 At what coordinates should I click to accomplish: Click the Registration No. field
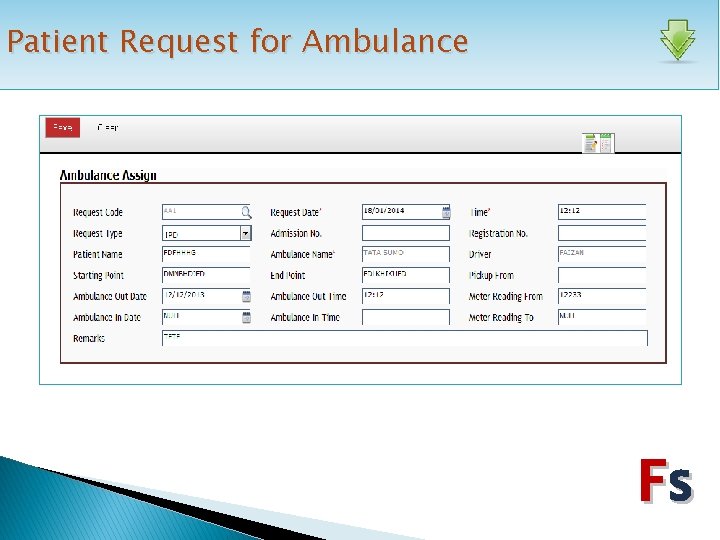point(602,233)
